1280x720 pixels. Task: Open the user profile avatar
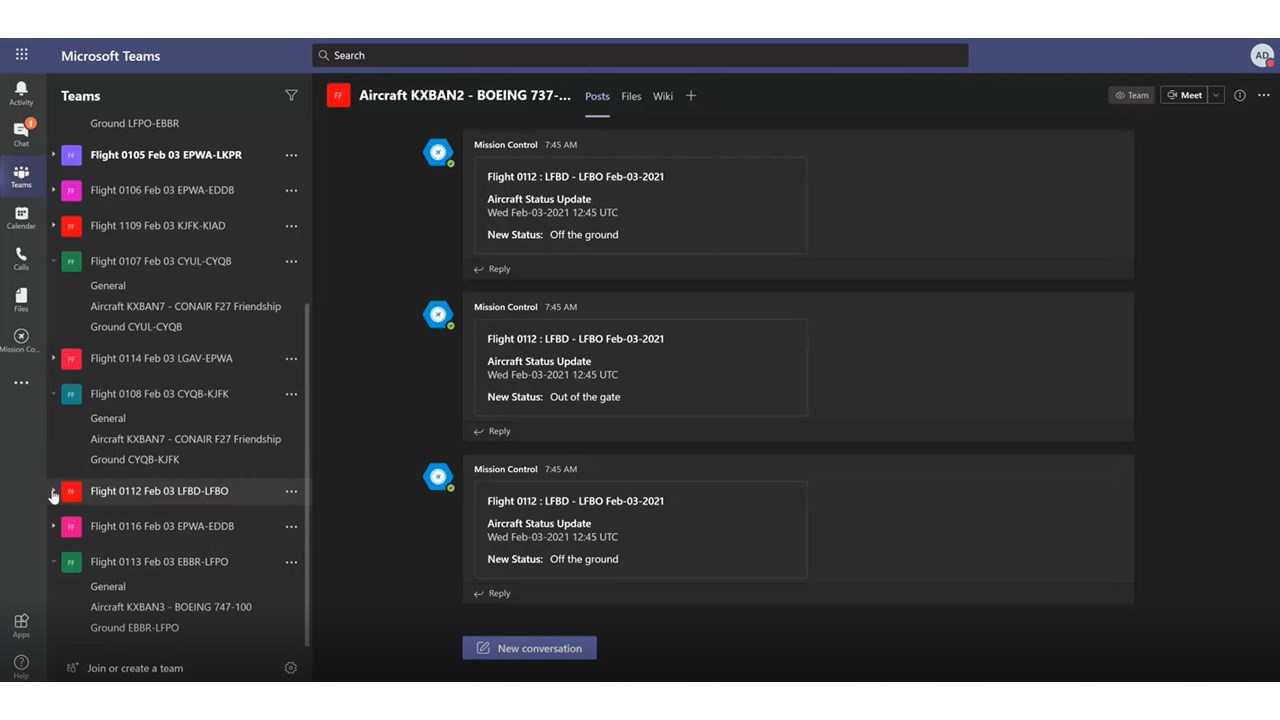point(1262,56)
